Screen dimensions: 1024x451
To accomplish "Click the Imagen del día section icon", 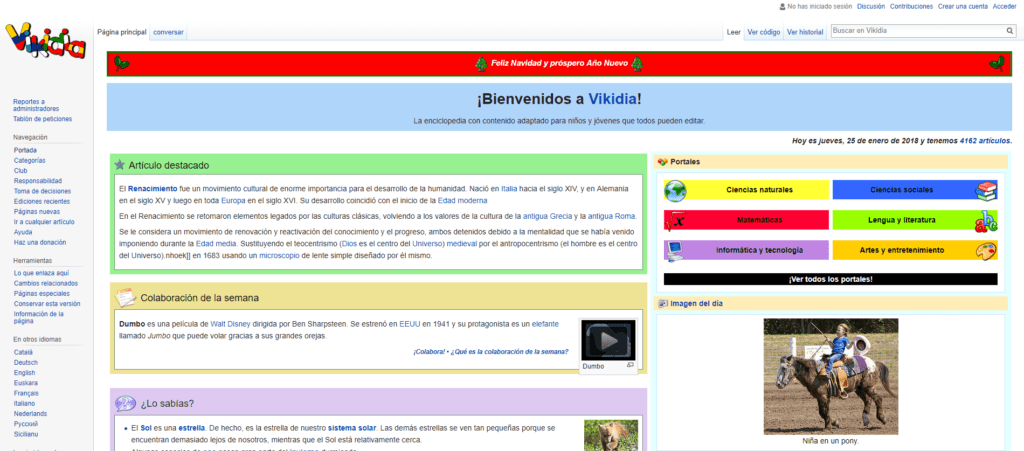I will point(663,303).
